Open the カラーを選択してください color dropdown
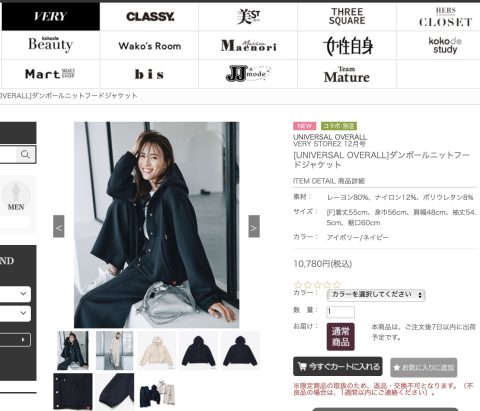The width and height of the screenshot is (480, 411). [x=376, y=295]
